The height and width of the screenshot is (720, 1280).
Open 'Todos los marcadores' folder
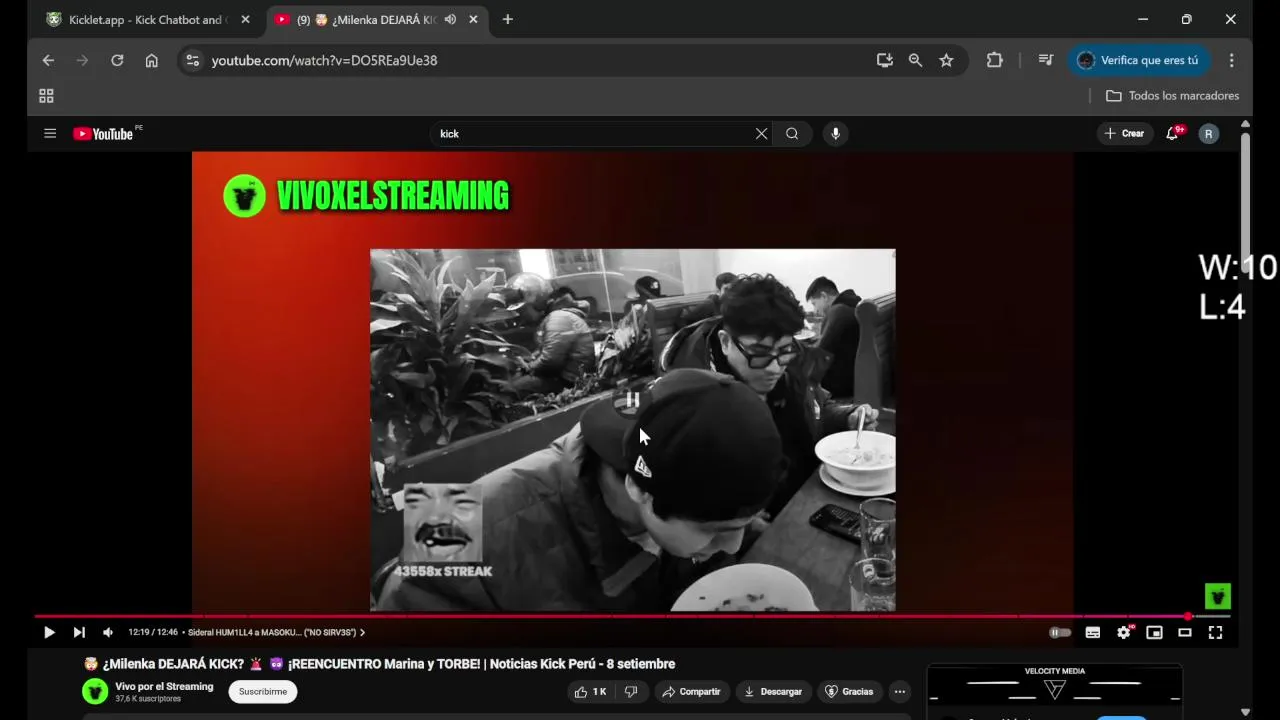(x=1172, y=96)
